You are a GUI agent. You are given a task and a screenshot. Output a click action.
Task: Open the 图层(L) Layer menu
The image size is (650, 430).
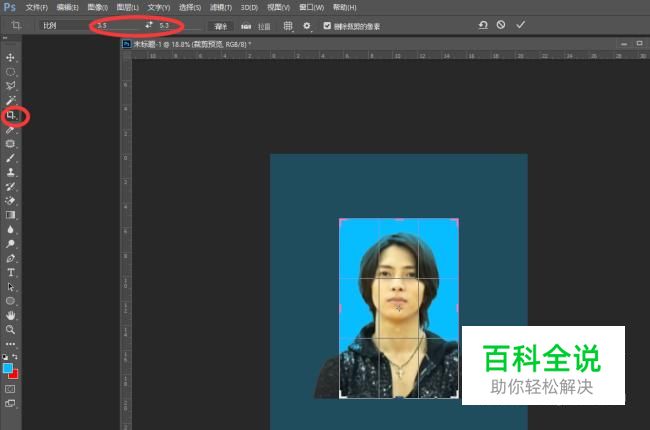coord(128,7)
